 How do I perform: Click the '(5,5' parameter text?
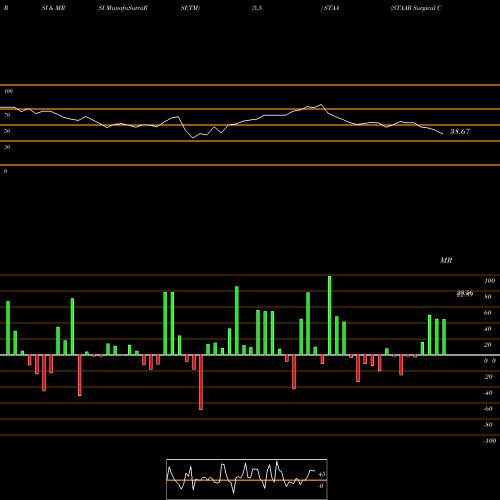257,8
